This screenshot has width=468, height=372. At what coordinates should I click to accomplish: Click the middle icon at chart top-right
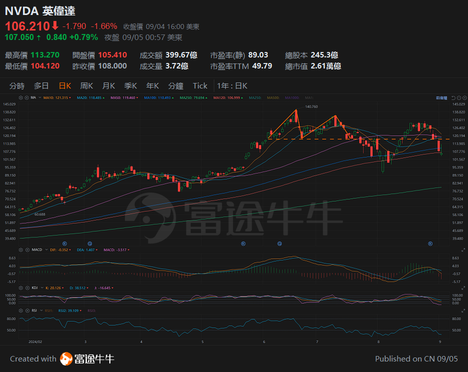(x=459, y=98)
